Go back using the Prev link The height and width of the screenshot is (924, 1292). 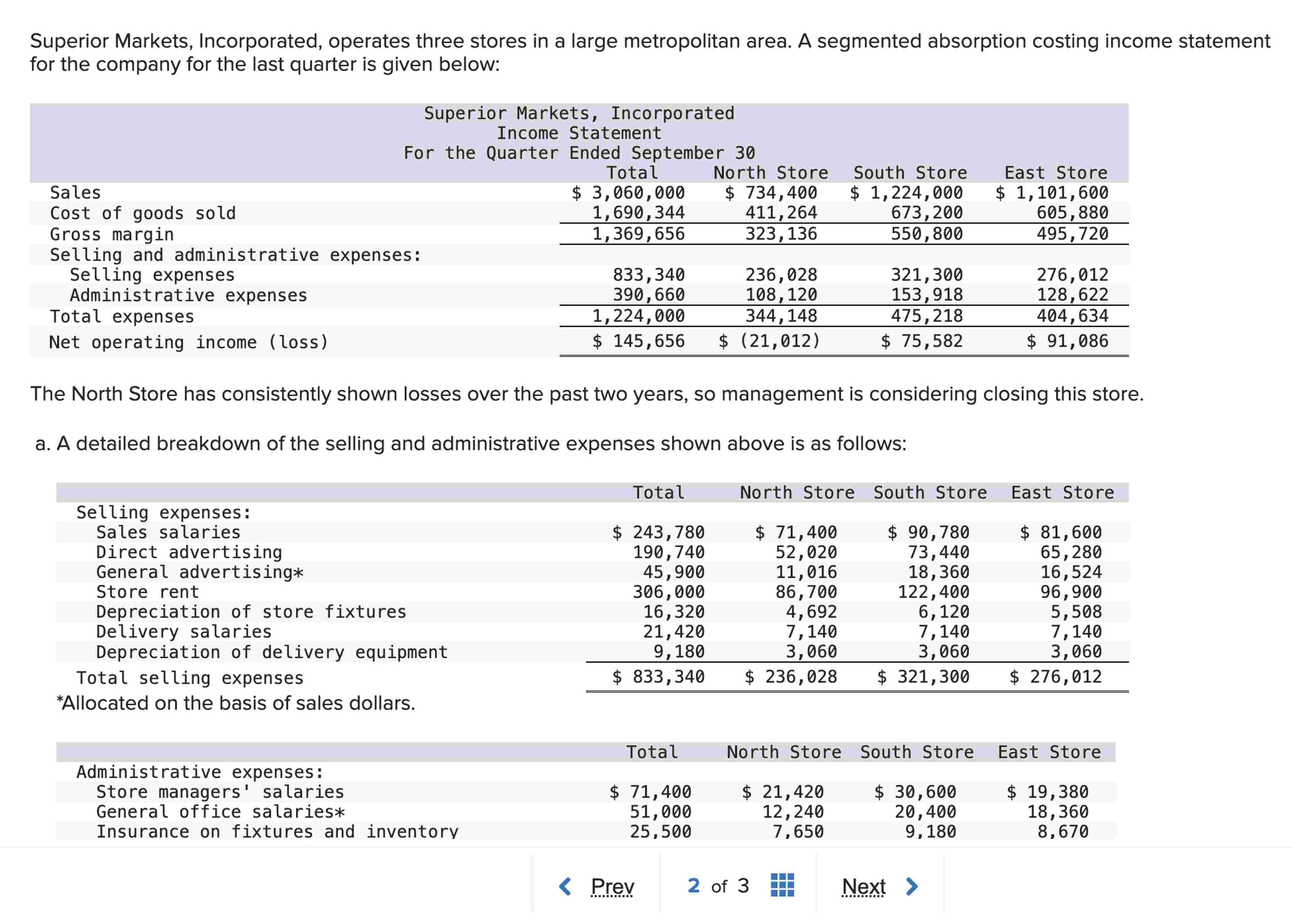pyautogui.click(x=612, y=886)
